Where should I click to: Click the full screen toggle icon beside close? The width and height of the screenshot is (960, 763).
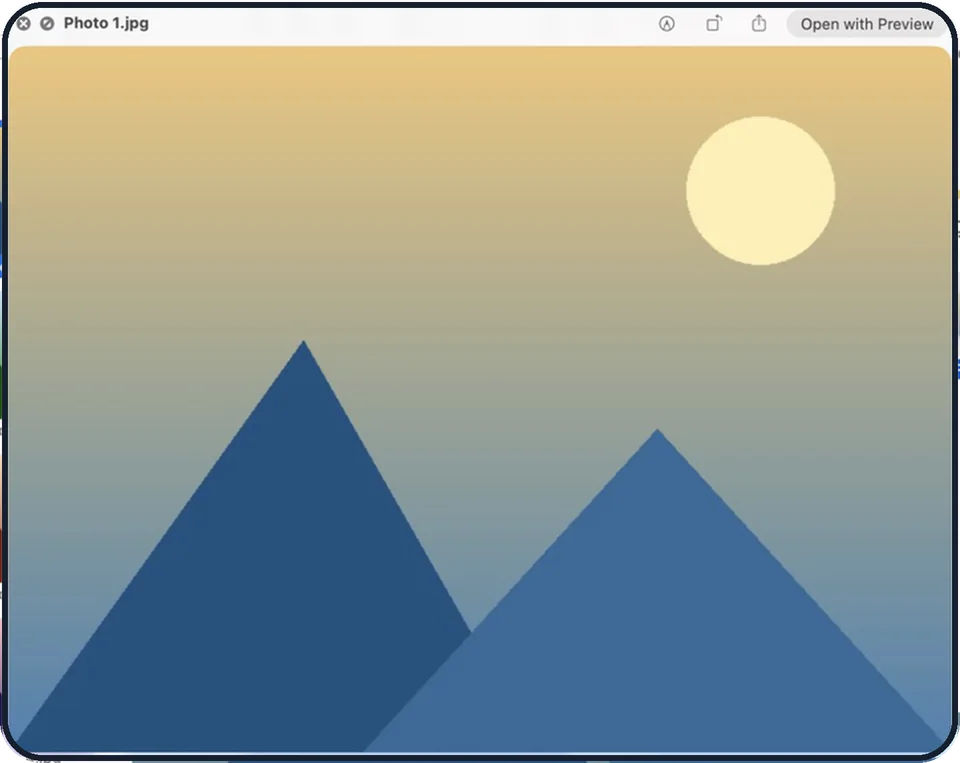47,24
